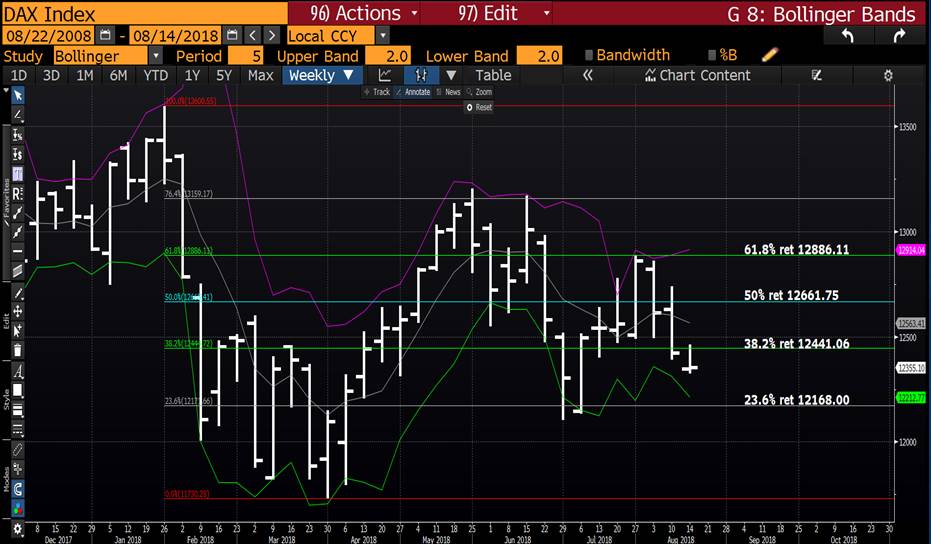Image resolution: width=931 pixels, height=544 pixels.
Task: Enable the Bandwidth checkbox
Action: point(589,55)
